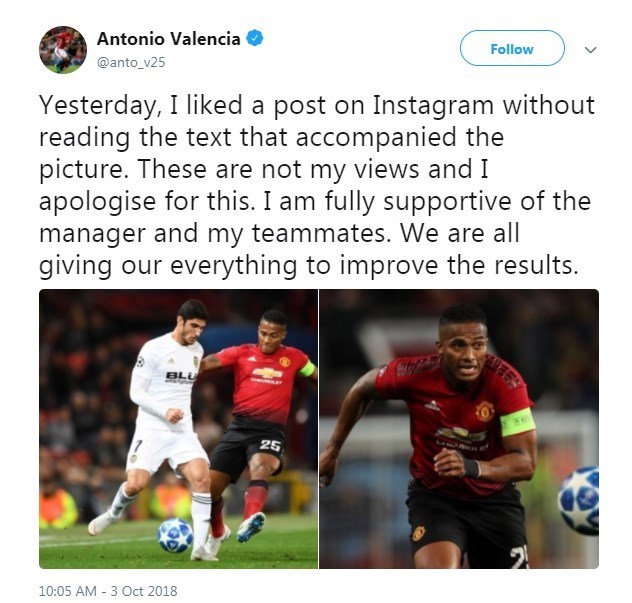This screenshot has width=632, height=603.
Task: Click the football in the left photo
Action: [175, 535]
